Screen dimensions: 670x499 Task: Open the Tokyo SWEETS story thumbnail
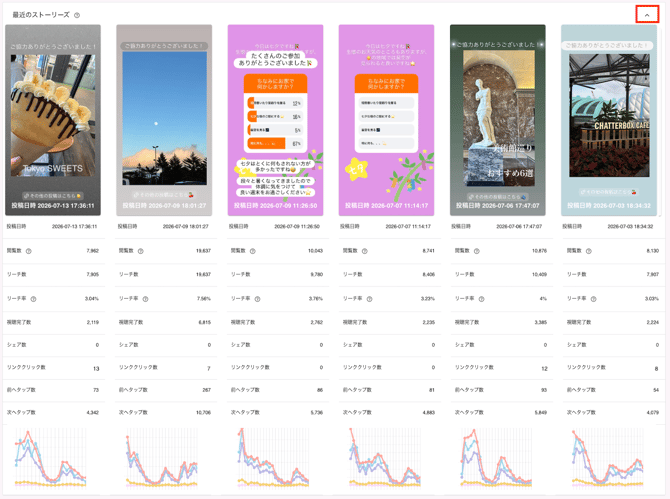53,120
